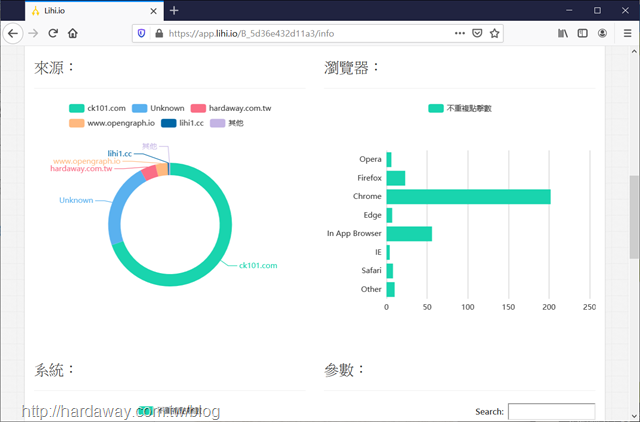Click the scrollbar up arrow

click(633, 51)
